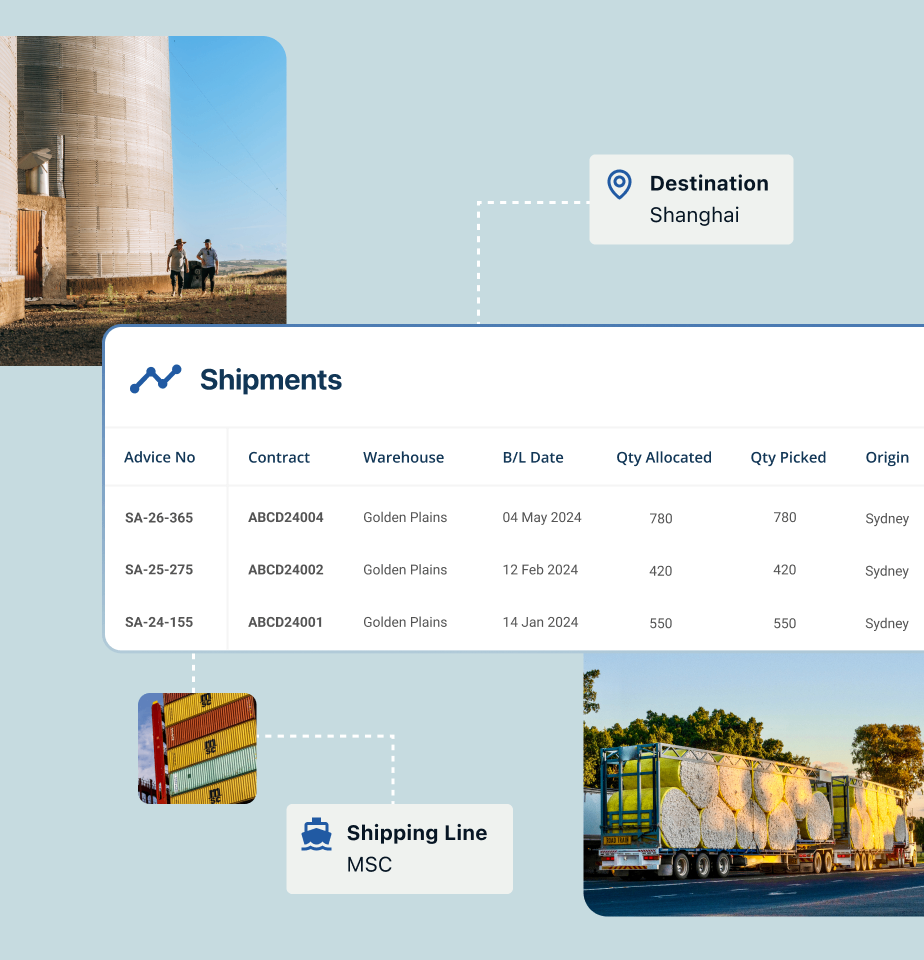Select contract ABCD24002
The width and height of the screenshot is (924, 960).
(x=285, y=569)
